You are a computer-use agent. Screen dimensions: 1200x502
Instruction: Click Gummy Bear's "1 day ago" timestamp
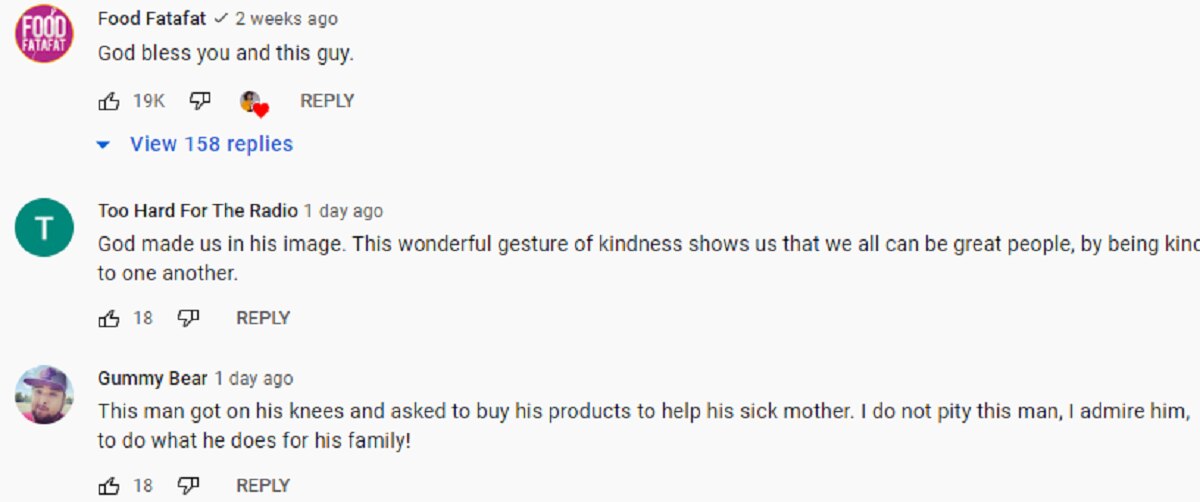click(254, 378)
